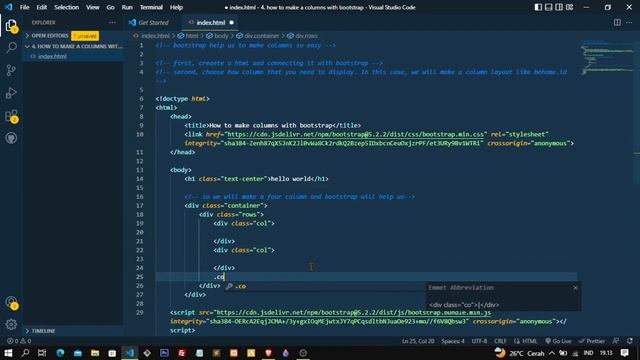Toggle primary side bar visibility
640x360 pixels.
(x=538, y=7)
